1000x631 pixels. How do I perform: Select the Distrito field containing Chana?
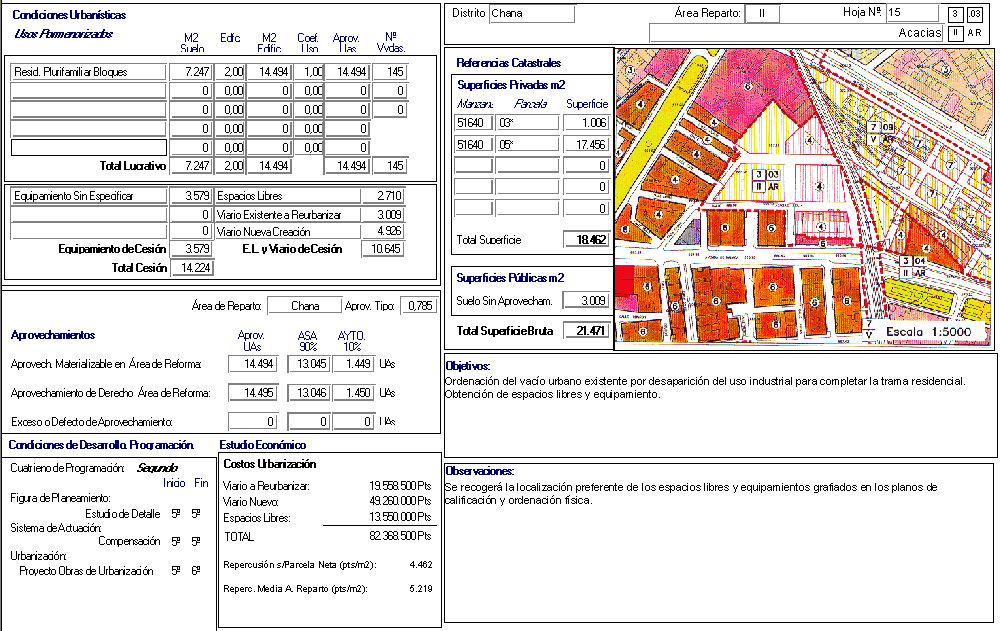tap(532, 14)
